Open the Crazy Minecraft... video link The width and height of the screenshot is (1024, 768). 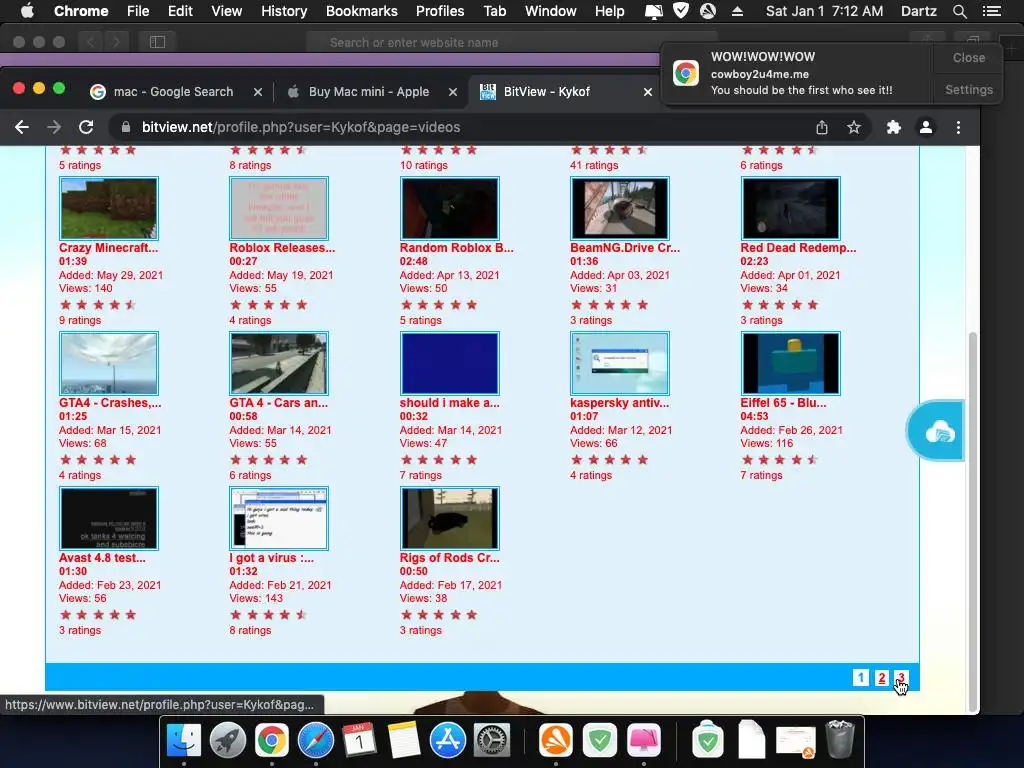(x=108, y=248)
